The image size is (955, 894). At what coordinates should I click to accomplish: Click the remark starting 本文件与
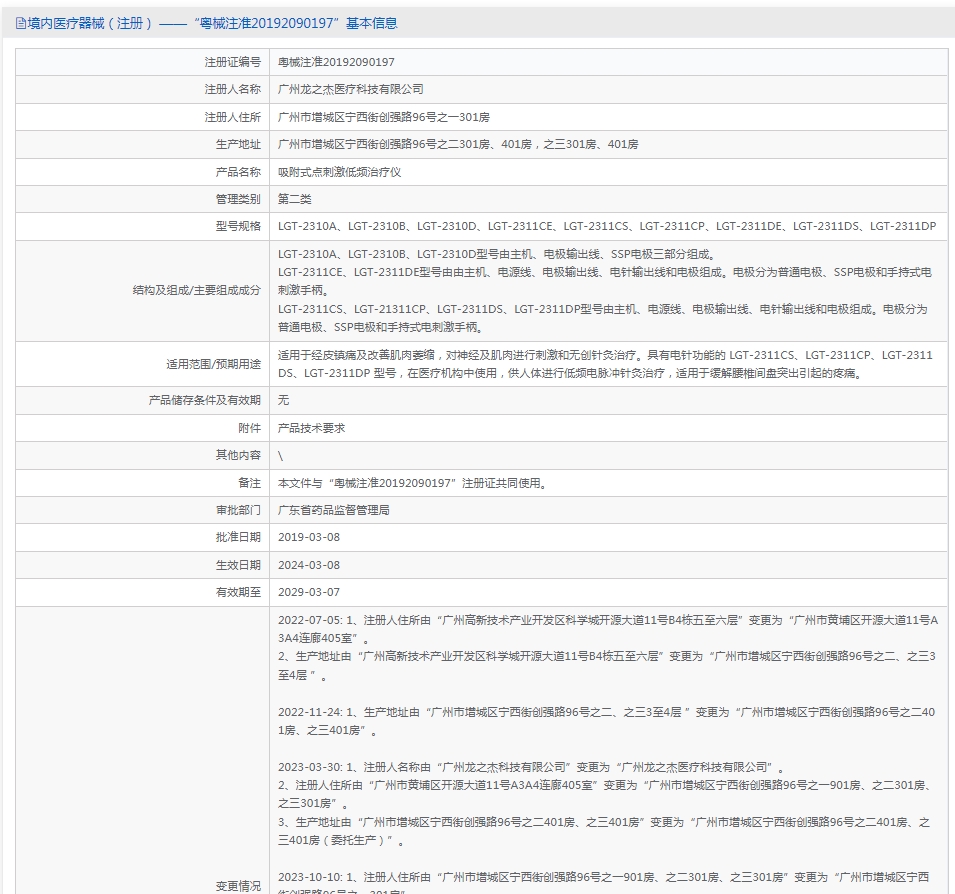[412, 483]
